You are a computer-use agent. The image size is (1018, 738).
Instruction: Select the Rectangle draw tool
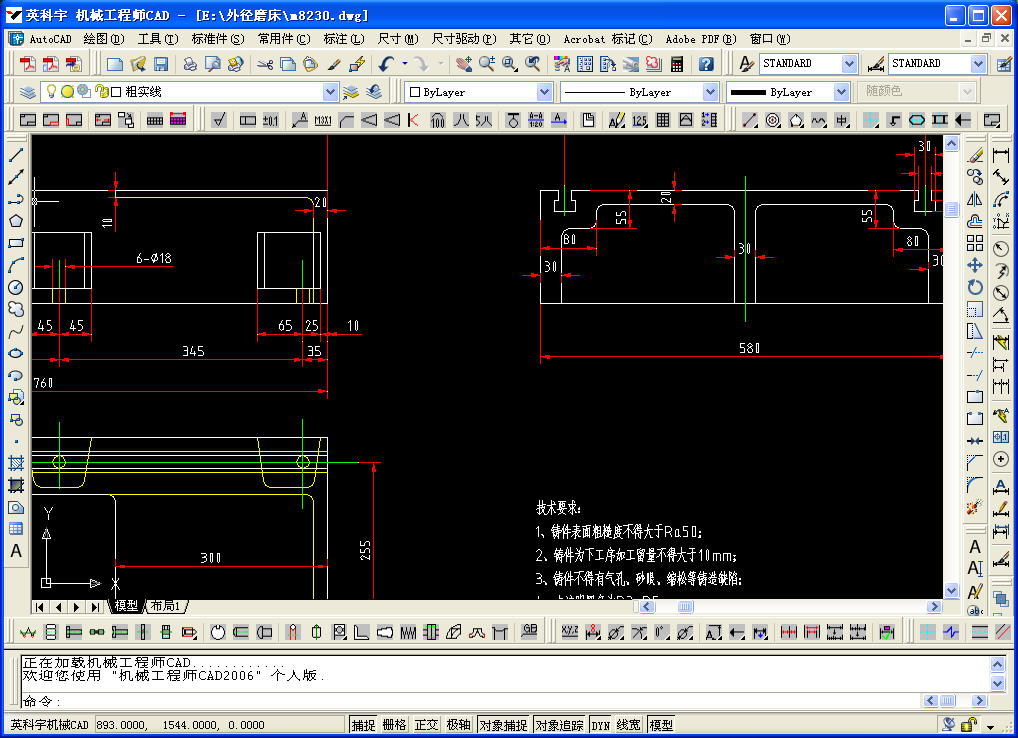[16, 243]
